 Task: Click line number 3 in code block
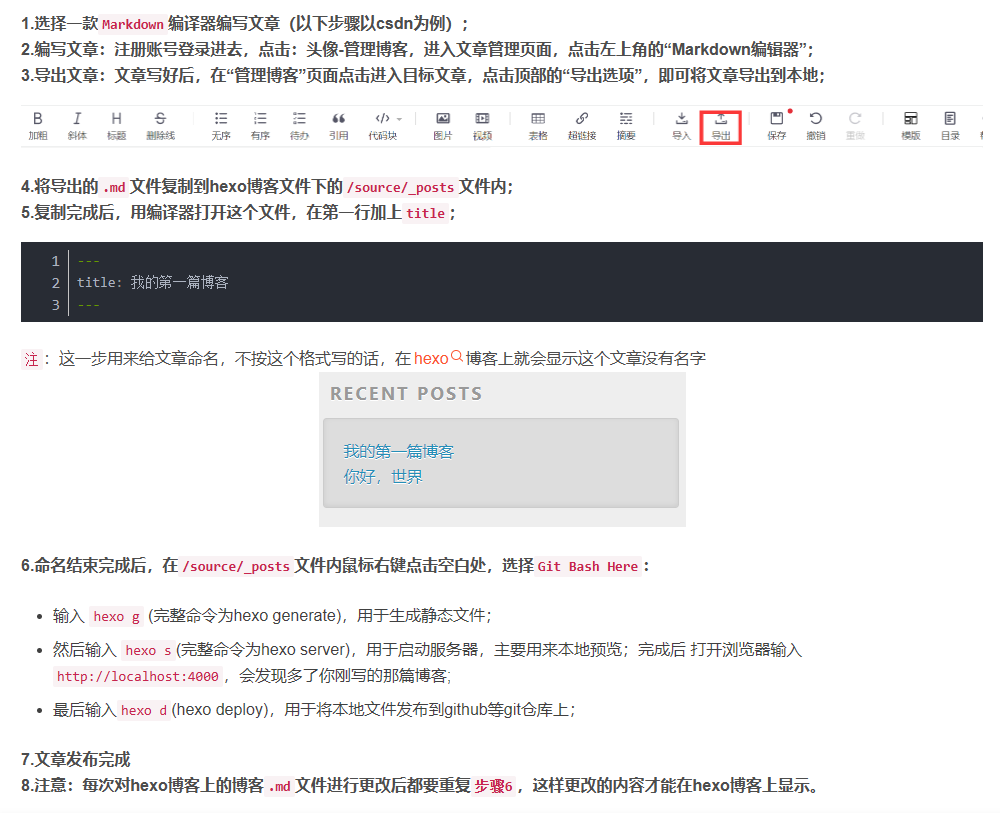[55, 305]
